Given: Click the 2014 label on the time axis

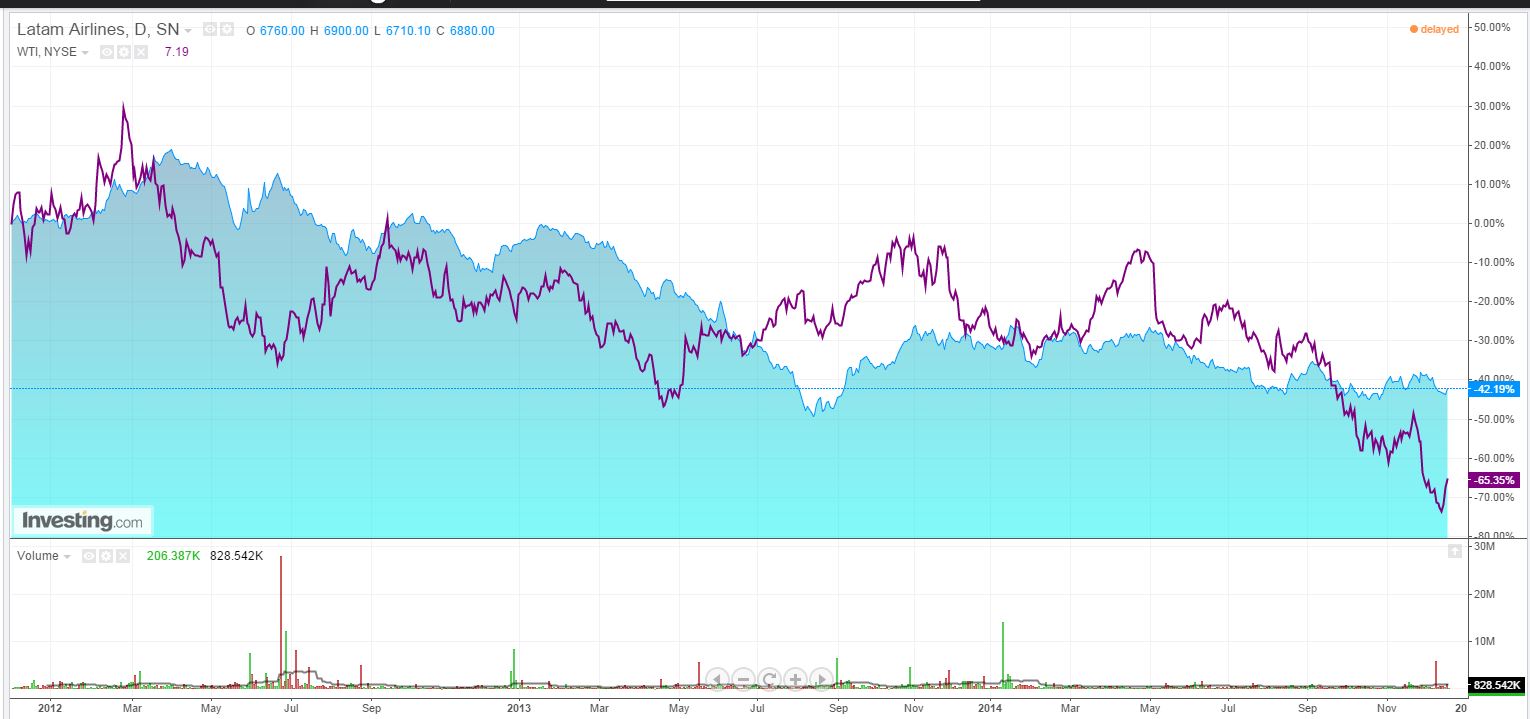Looking at the screenshot, I should [x=989, y=708].
